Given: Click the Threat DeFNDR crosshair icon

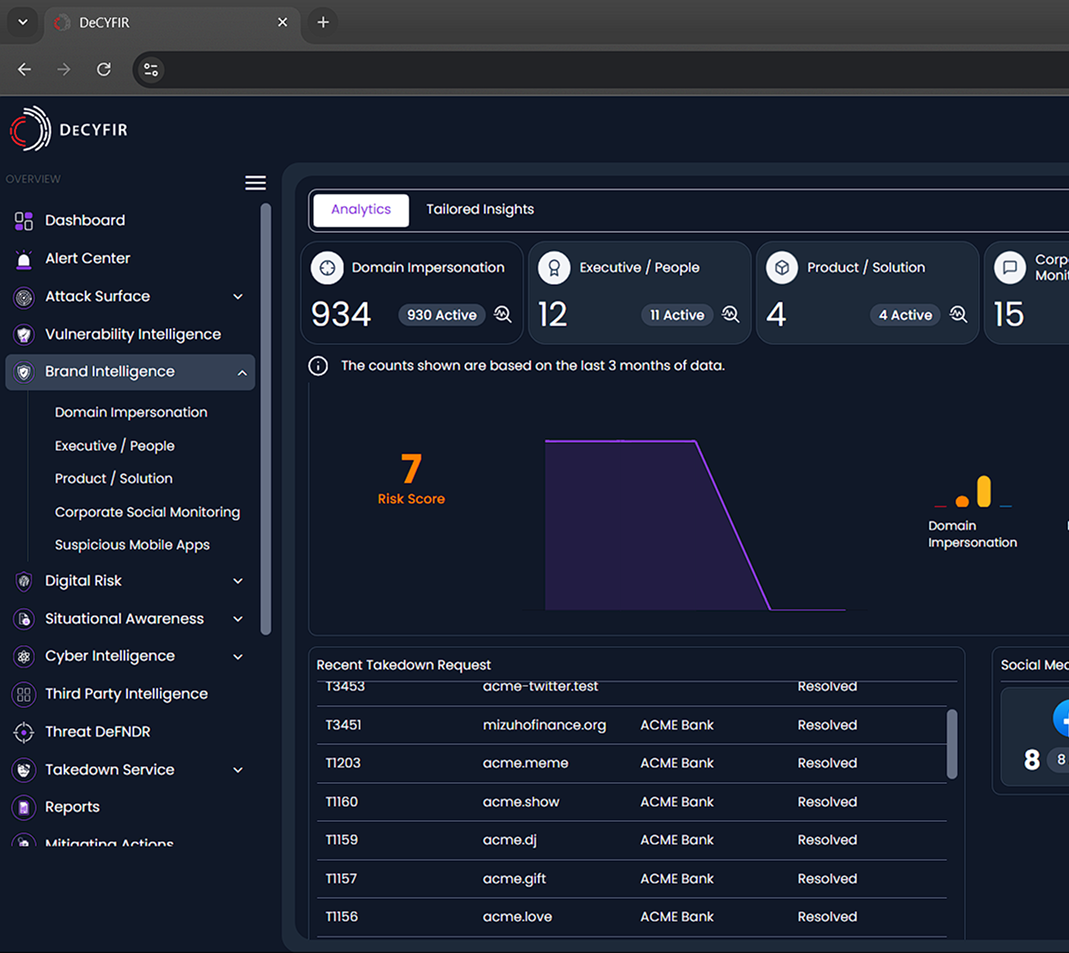Looking at the screenshot, I should tap(24, 732).
